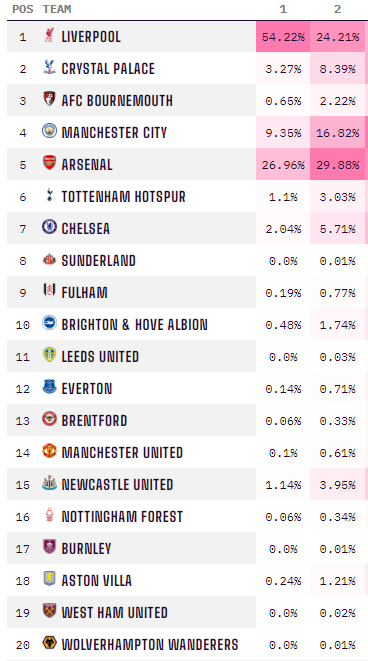Click Liverpool's 54.22% first-place cell
The image size is (368, 661).
[x=283, y=36]
